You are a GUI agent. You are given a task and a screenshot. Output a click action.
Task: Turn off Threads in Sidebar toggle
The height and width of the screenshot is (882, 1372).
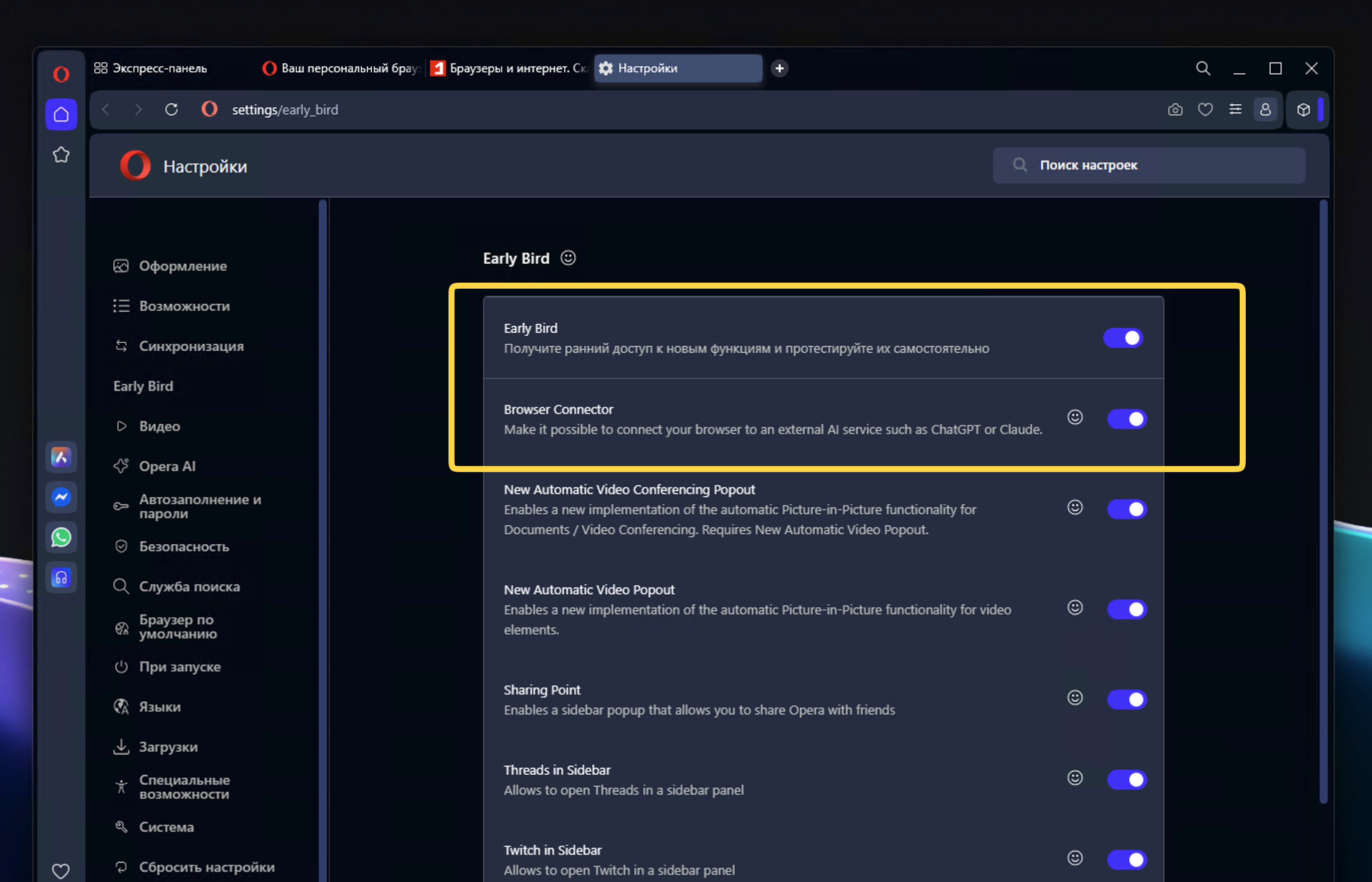(1126, 779)
